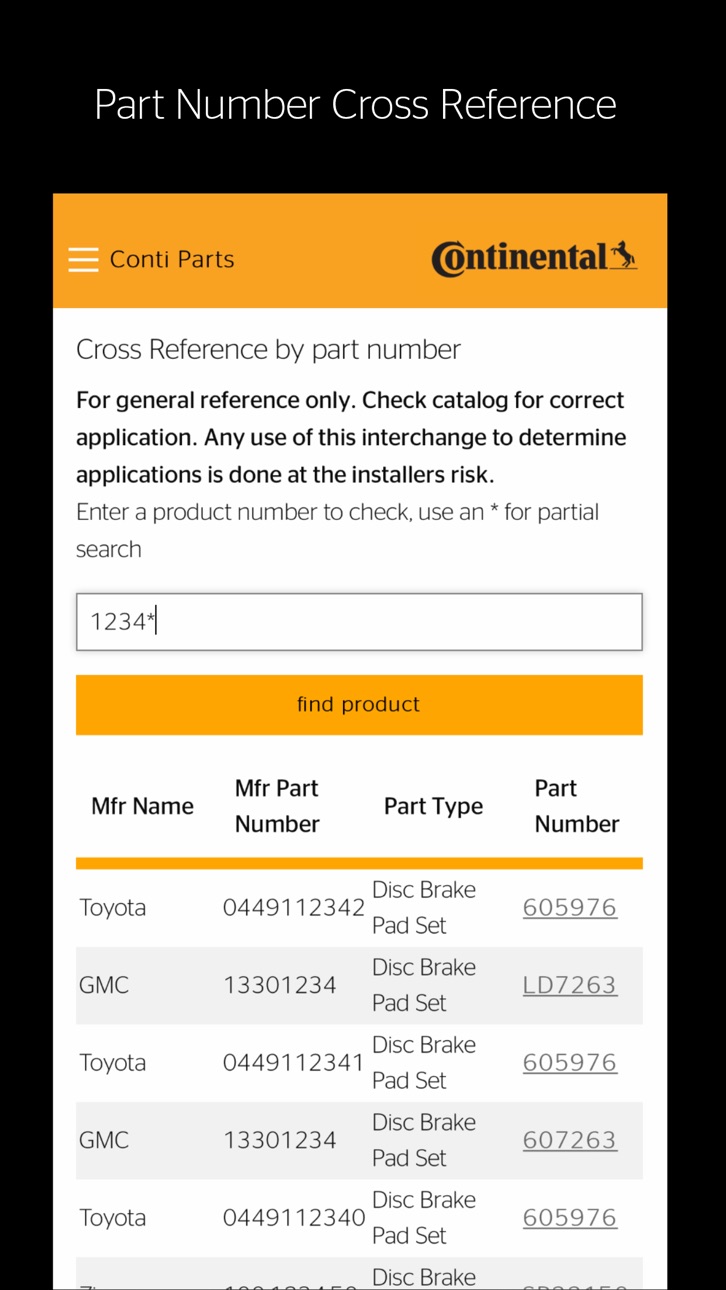Select the Cross Reference by part number heading
Viewport: 726px width, 1290px height.
[268, 350]
